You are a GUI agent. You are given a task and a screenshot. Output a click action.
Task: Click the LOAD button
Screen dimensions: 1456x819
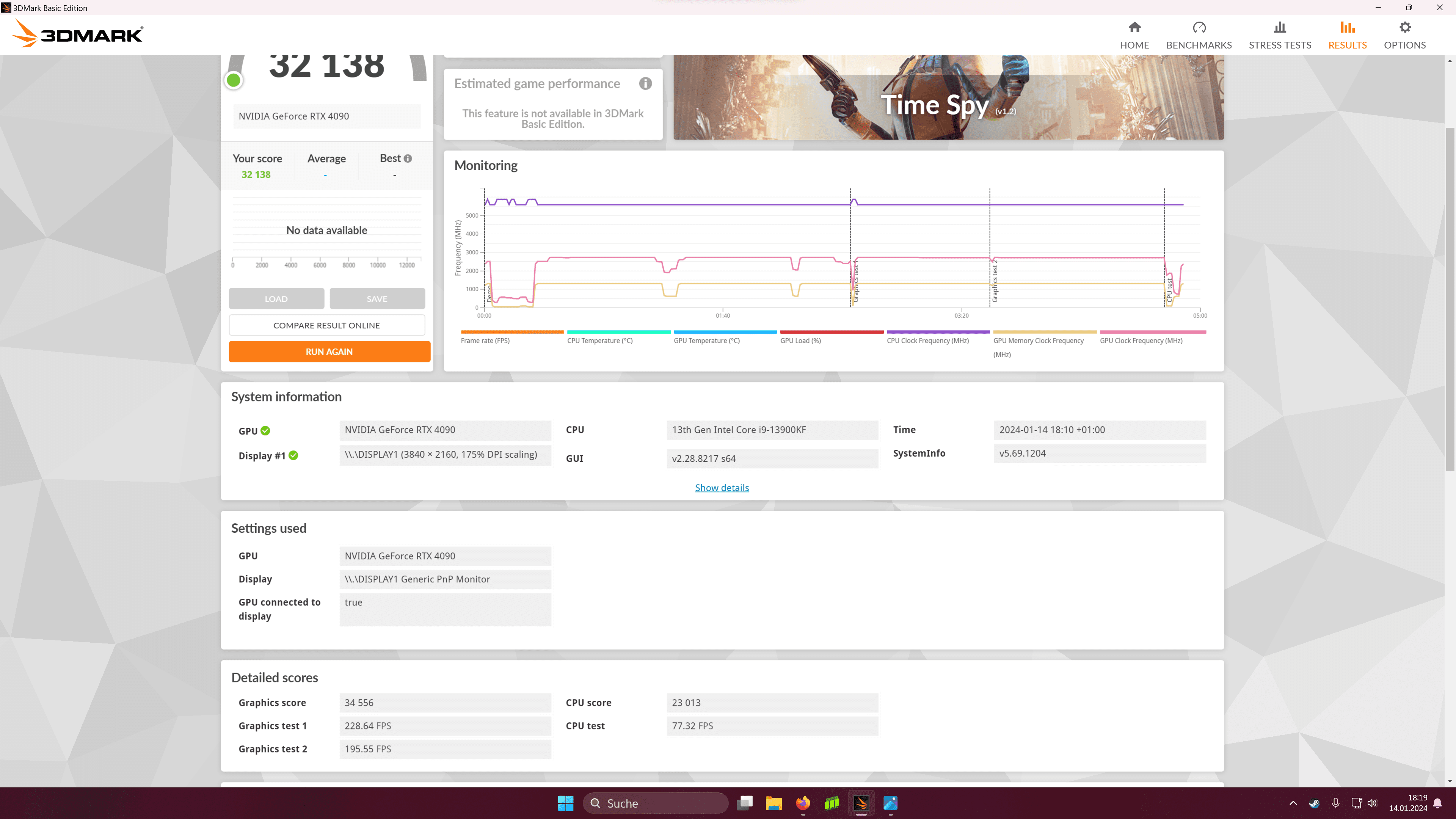click(276, 298)
